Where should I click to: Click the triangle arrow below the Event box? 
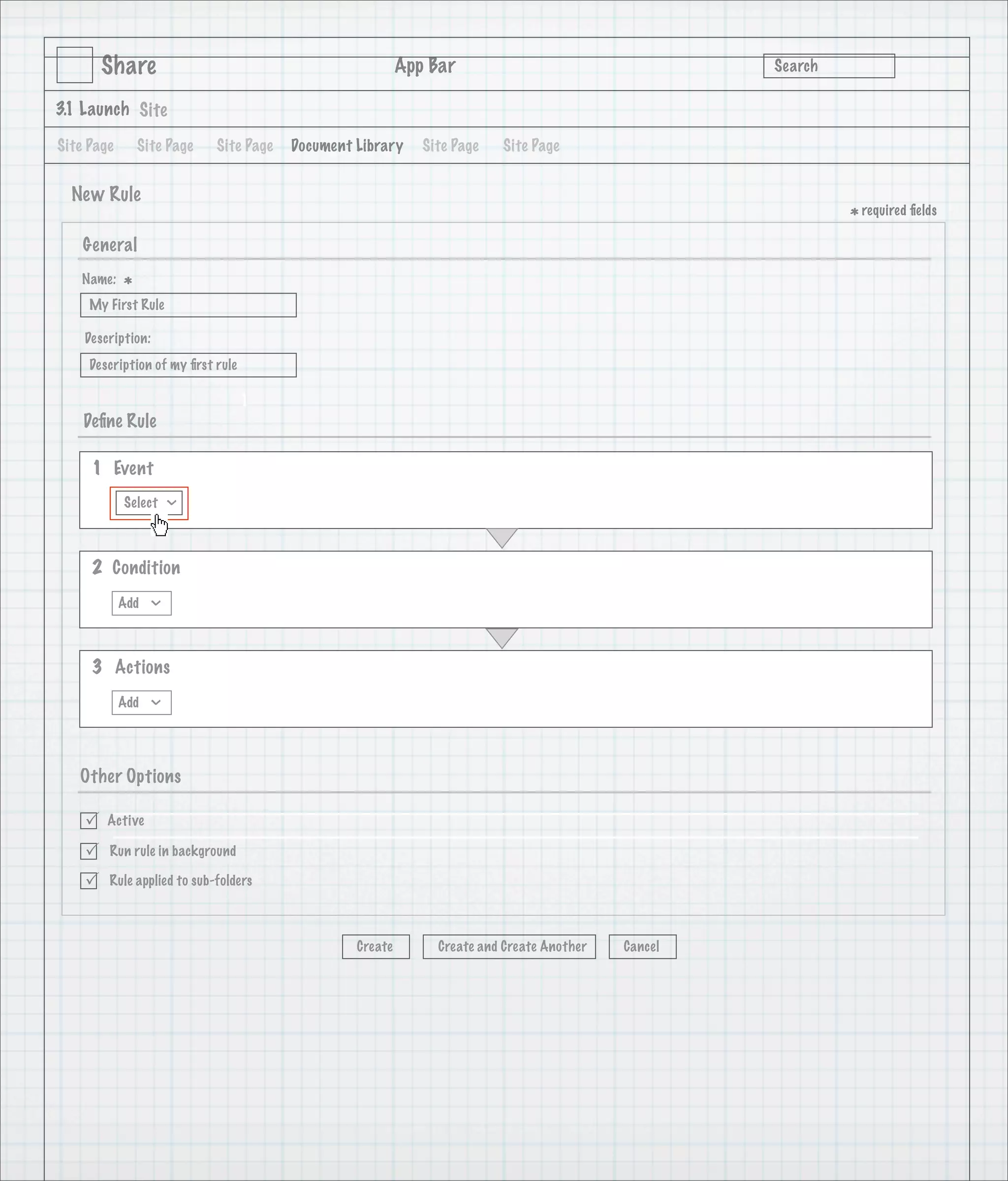coord(502,536)
